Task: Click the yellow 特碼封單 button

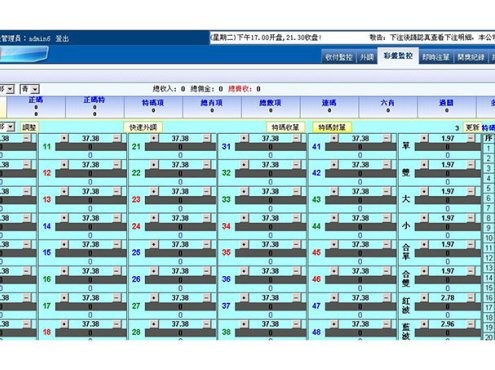Action: coord(332,127)
